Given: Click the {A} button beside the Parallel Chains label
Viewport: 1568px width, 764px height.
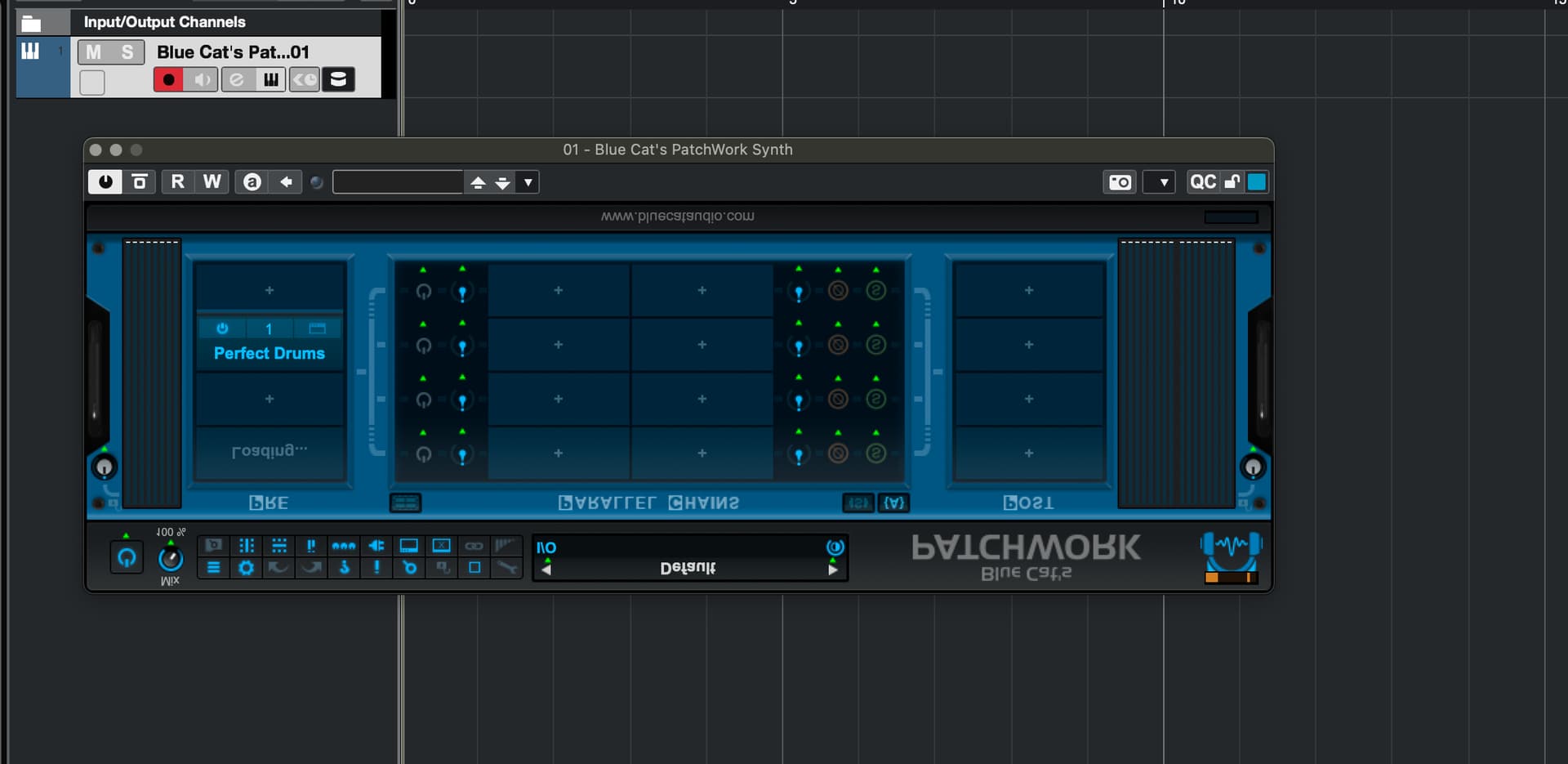Looking at the screenshot, I should coord(894,503).
